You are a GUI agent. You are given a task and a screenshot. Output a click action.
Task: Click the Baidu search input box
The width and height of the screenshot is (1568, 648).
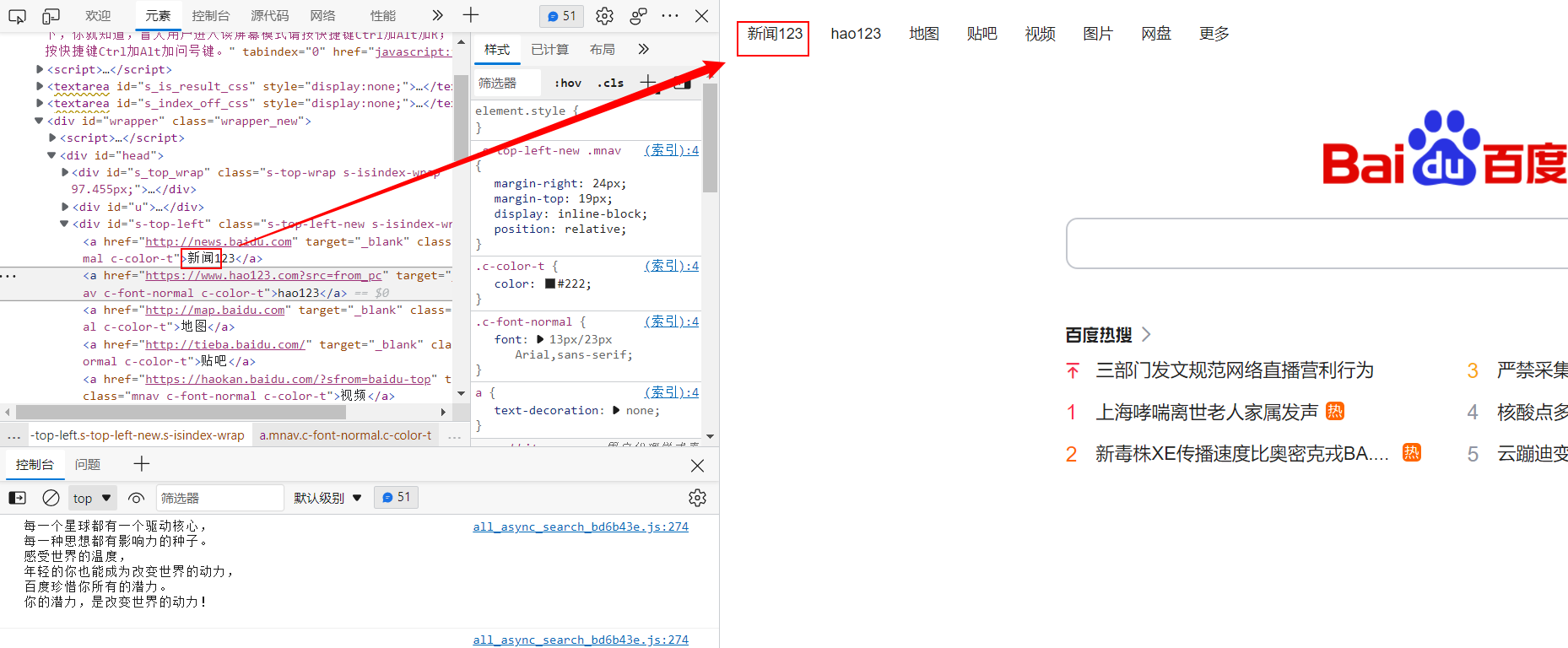point(1317,243)
